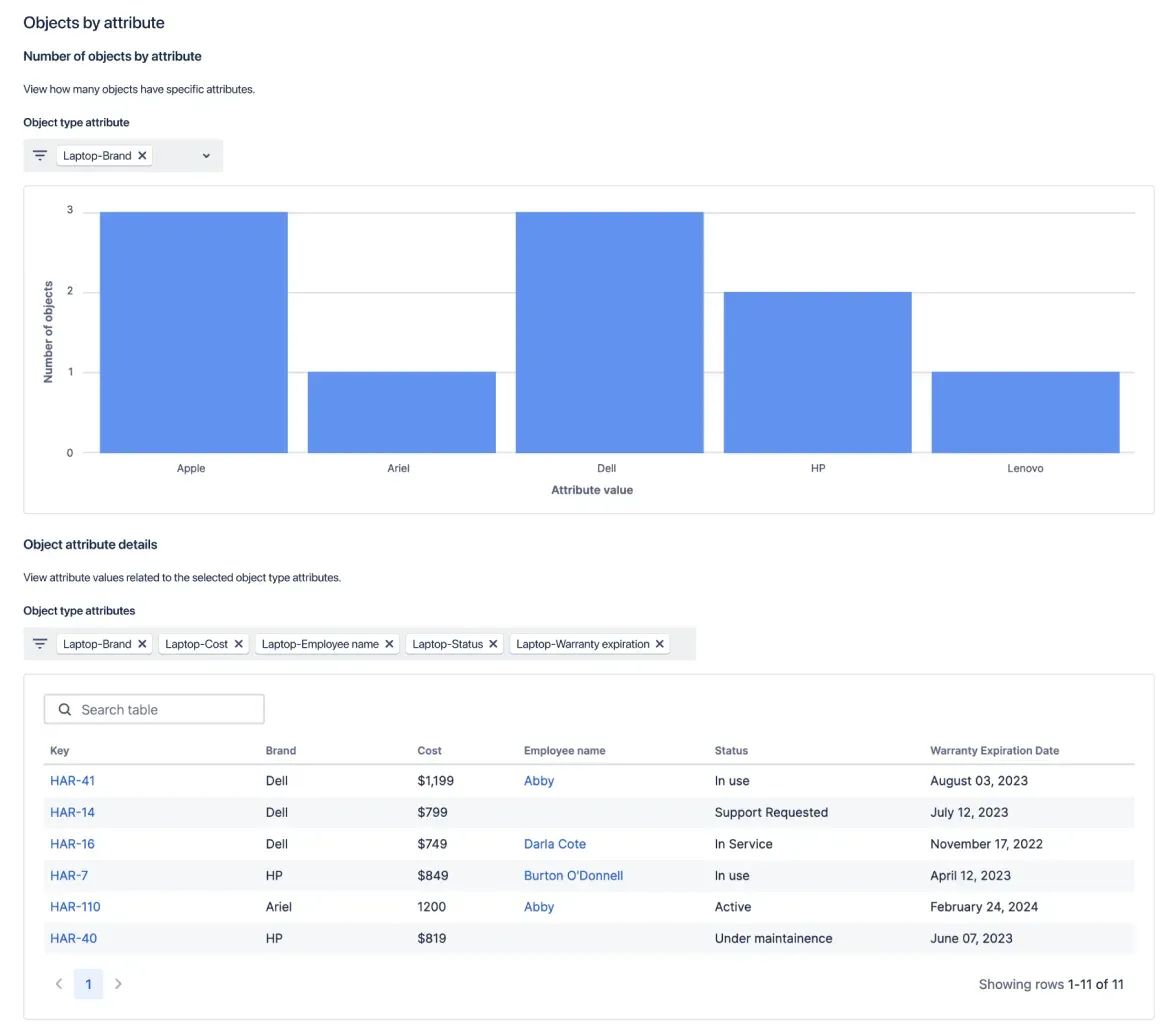The width and height of the screenshot is (1173, 1034).
Task: Click the filter icon beside Object type attribute selector
Action: (x=39, y=155)
